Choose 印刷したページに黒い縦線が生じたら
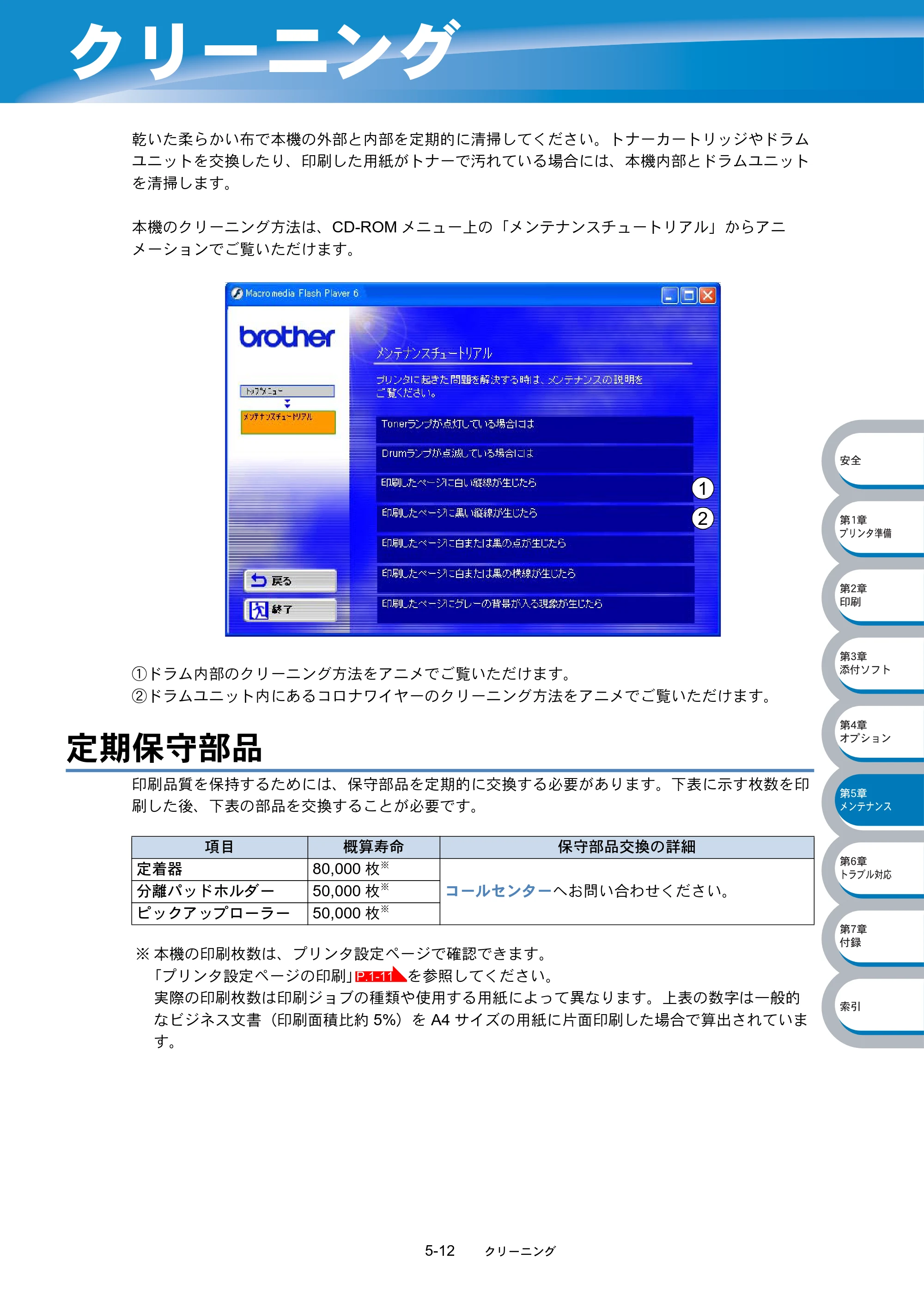Screen dimensions: 924x1308 (x=535, y=518)
